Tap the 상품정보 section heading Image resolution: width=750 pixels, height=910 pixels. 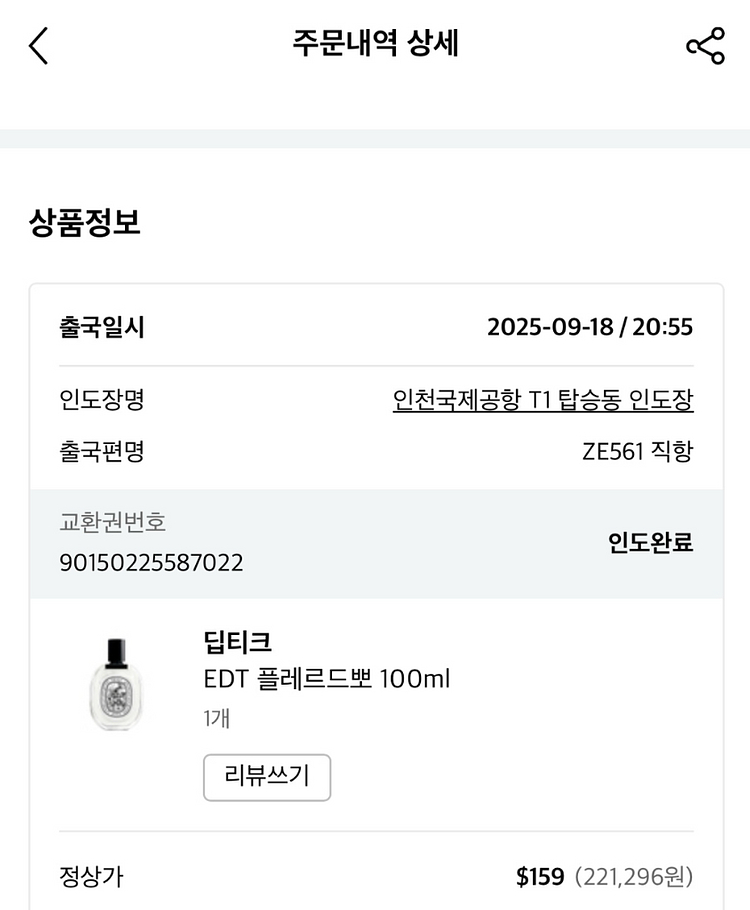point(85,223)
